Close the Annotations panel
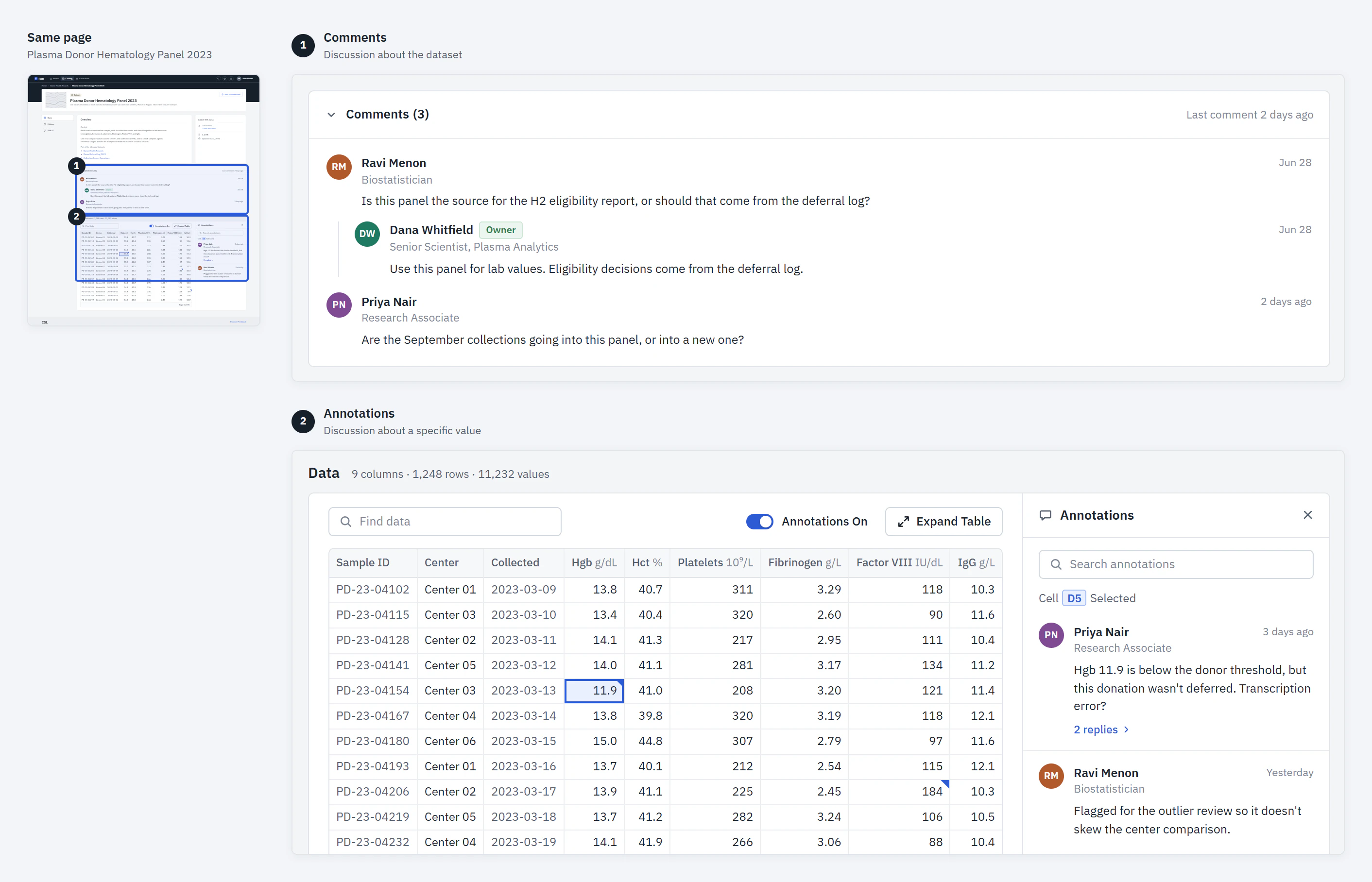 pyautogui.click(x=1307, y=515)
